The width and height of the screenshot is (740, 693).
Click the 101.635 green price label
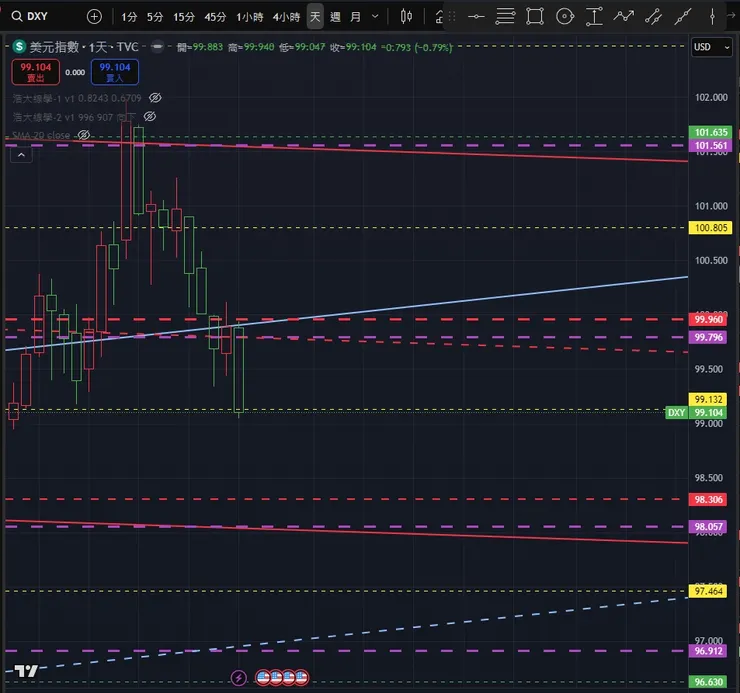[x=711, y=132]
